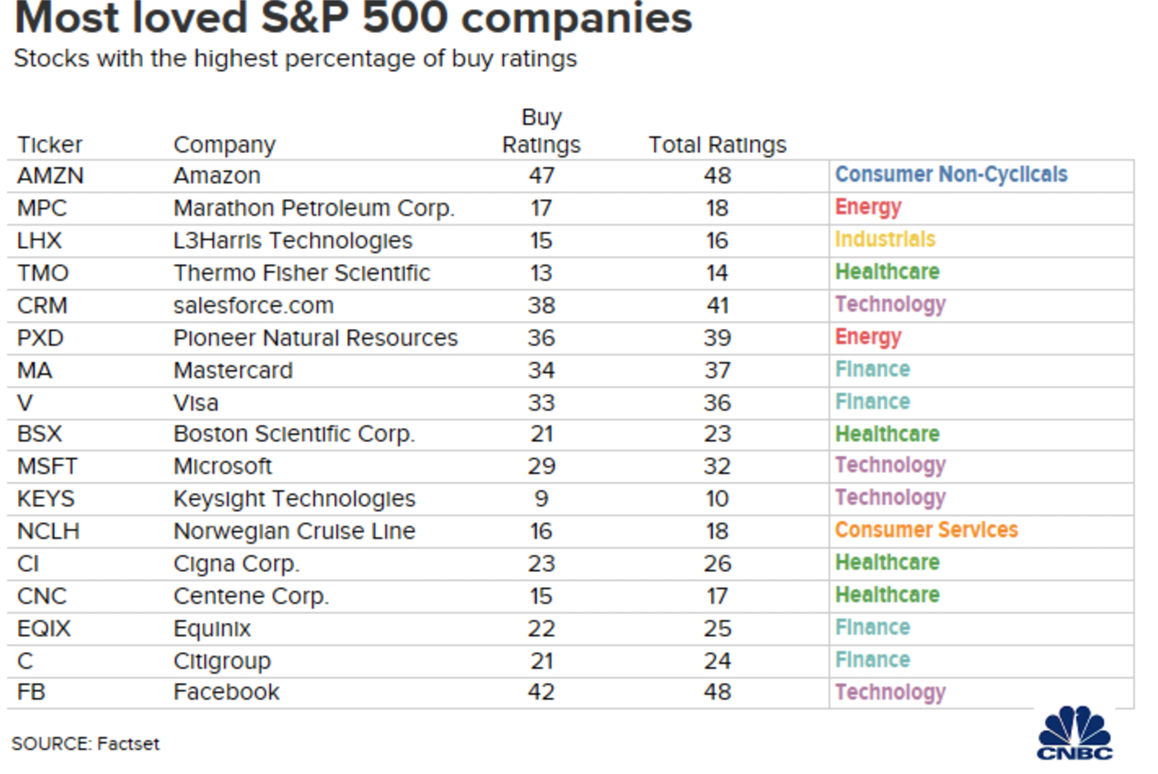Click the SOURCE: Factset text

(x=86, y=744)
